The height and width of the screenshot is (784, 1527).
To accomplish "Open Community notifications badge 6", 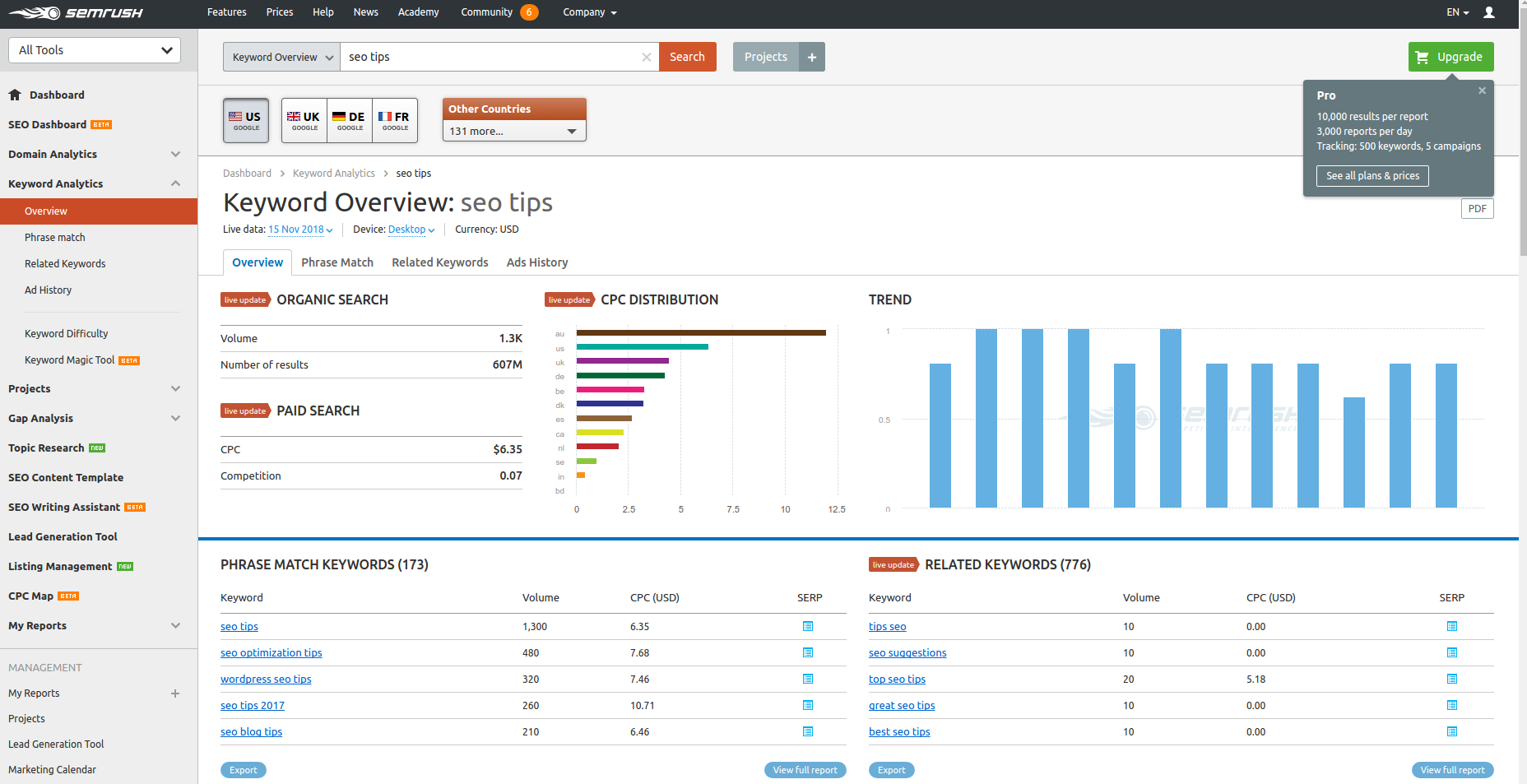I will [529, 12].
